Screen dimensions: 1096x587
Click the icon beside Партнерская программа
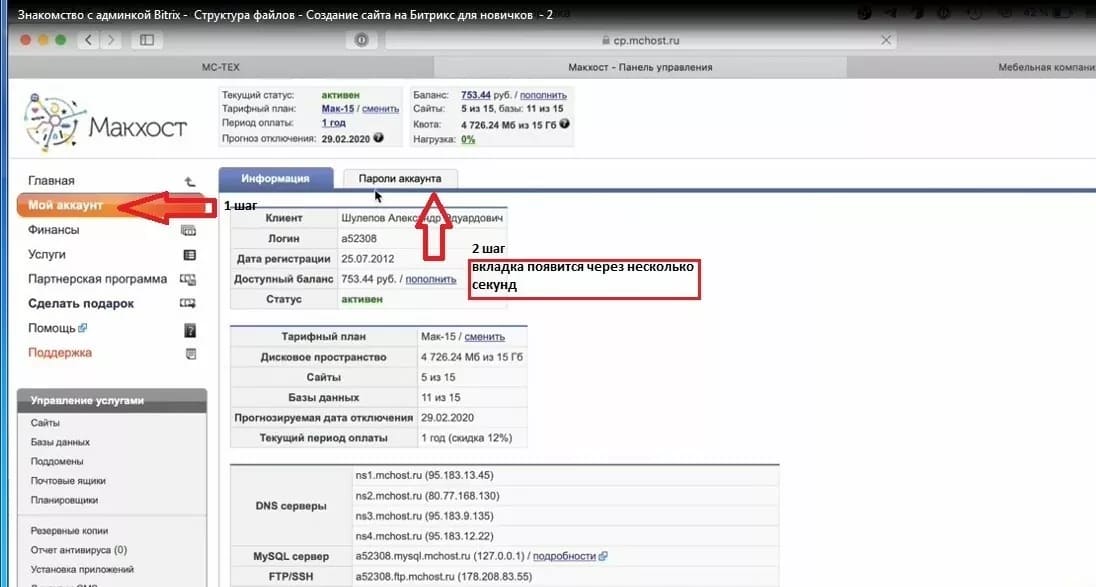coord(187,280)
